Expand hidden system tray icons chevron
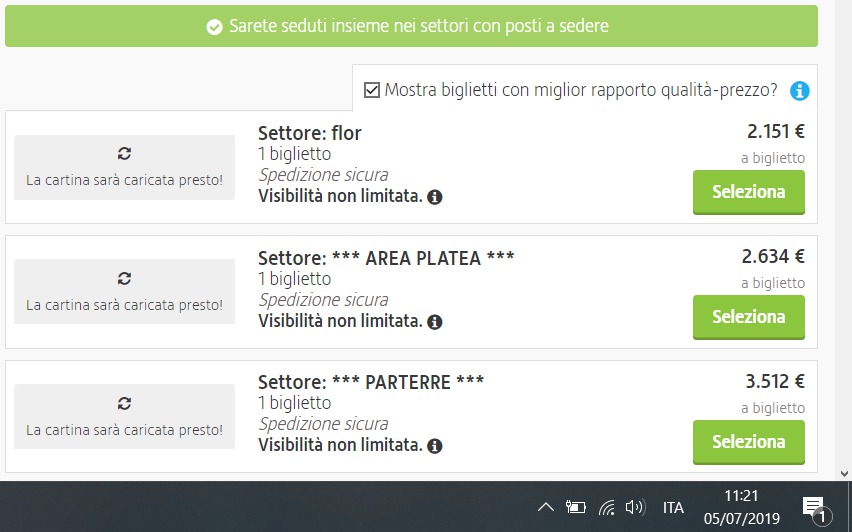 [546, 508]
